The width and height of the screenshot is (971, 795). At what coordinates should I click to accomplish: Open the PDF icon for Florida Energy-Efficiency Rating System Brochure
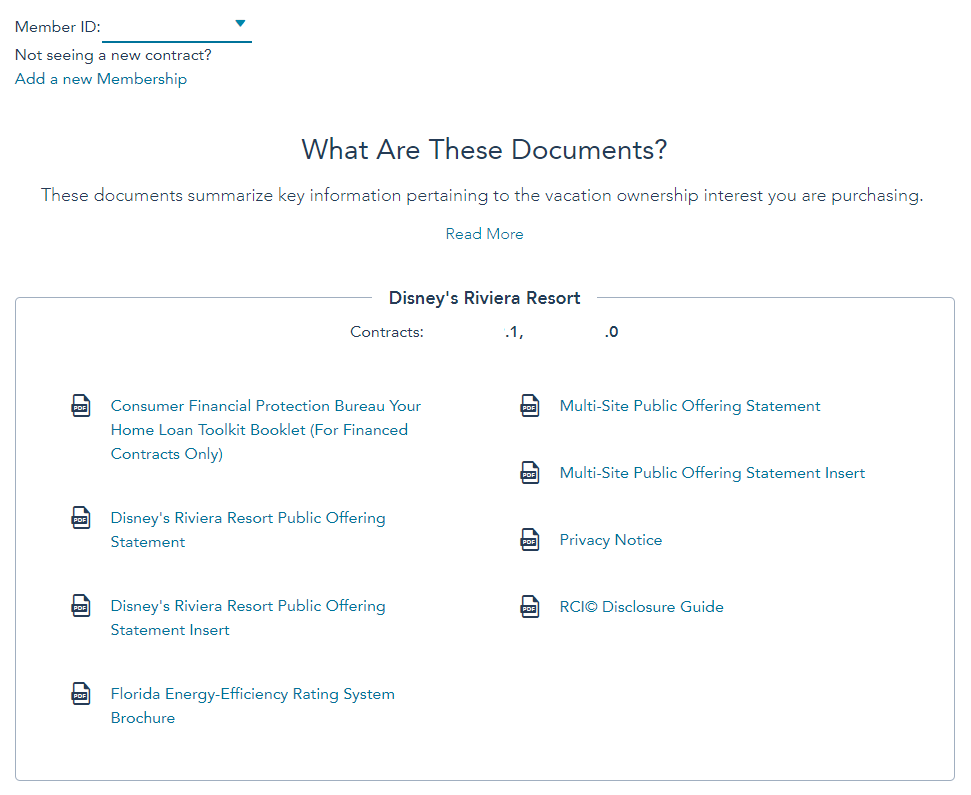point(81,694)
